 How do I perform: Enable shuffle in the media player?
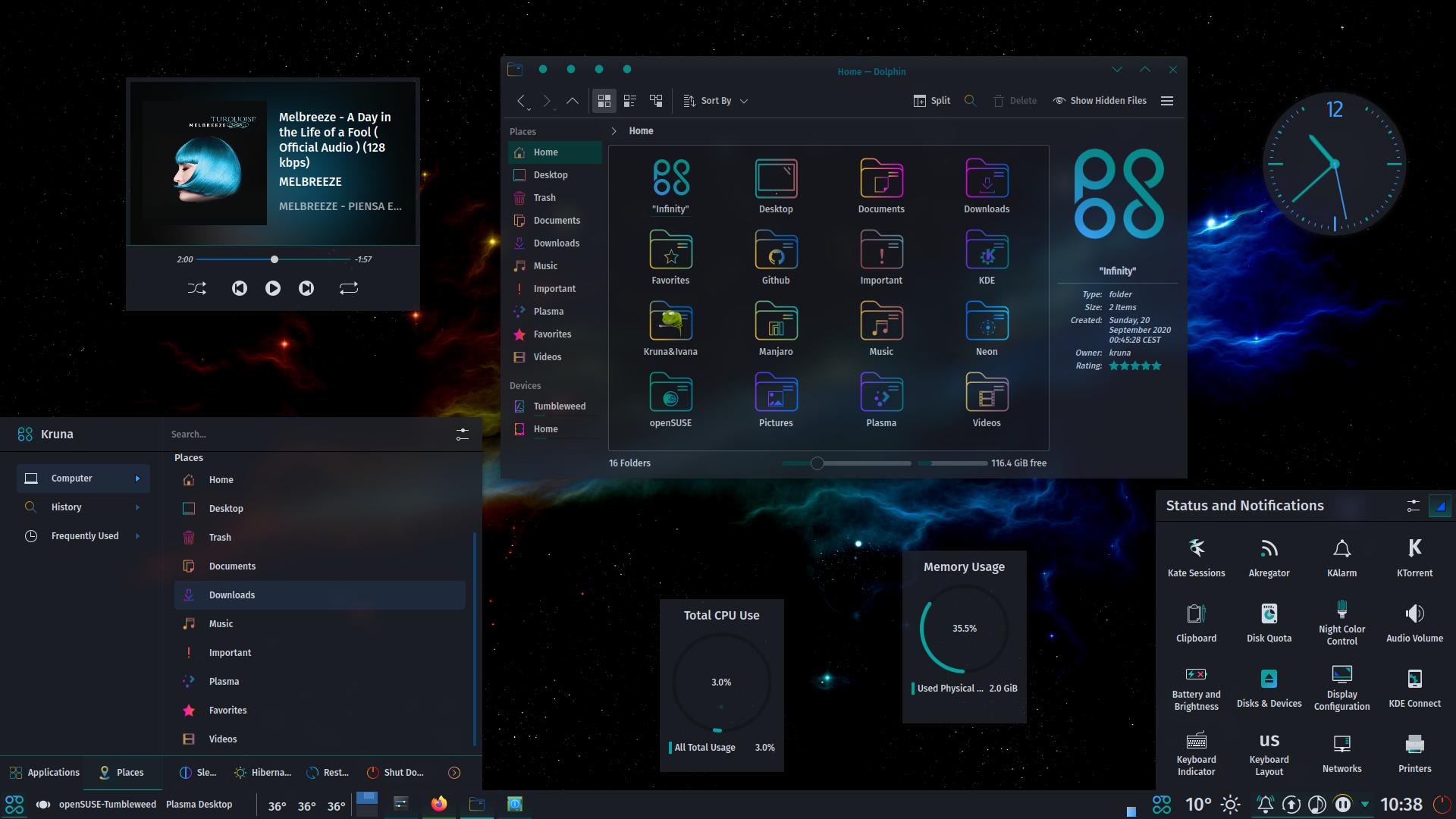tap(197, 288)
